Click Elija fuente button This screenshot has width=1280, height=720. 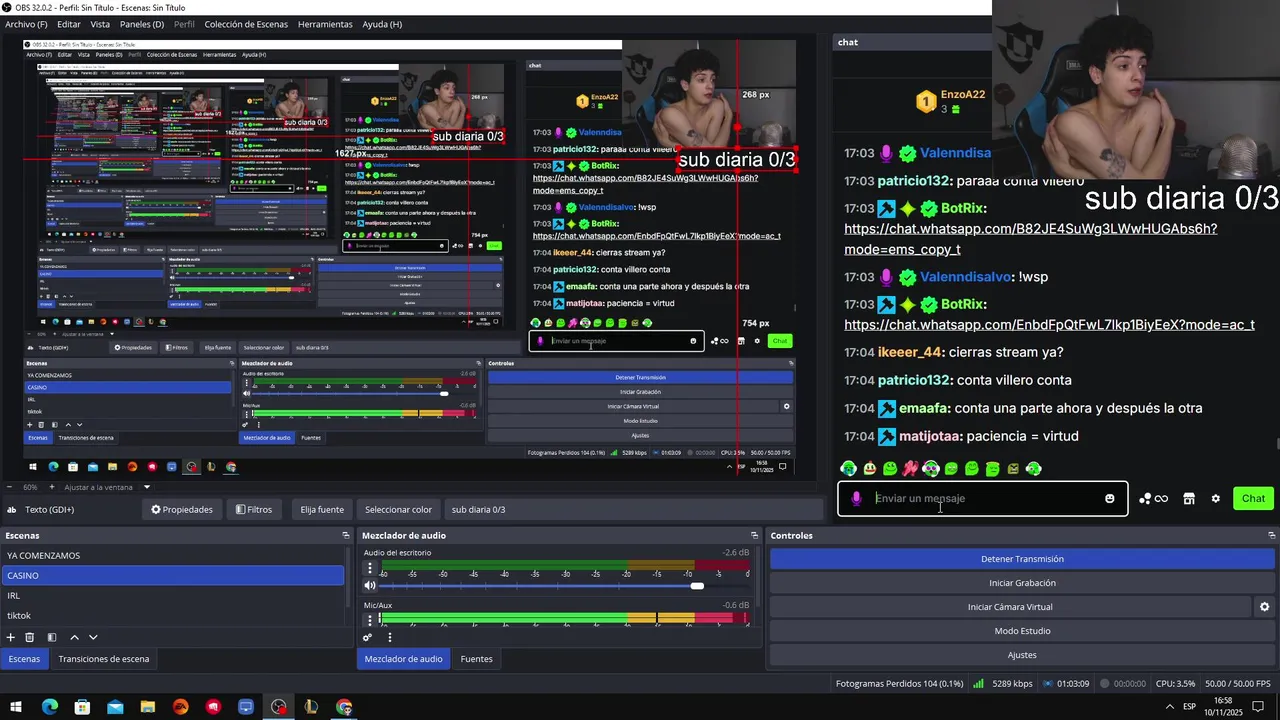pos(322,510)
